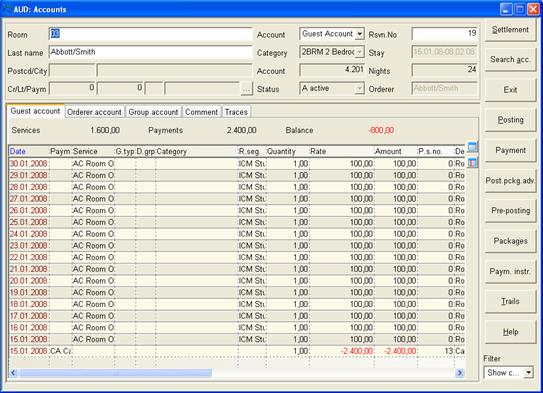Viewport: 543px width, 393px height.
Task: Open the Posting dialog button
Action: pyautogui.click(x=510, y=120)
